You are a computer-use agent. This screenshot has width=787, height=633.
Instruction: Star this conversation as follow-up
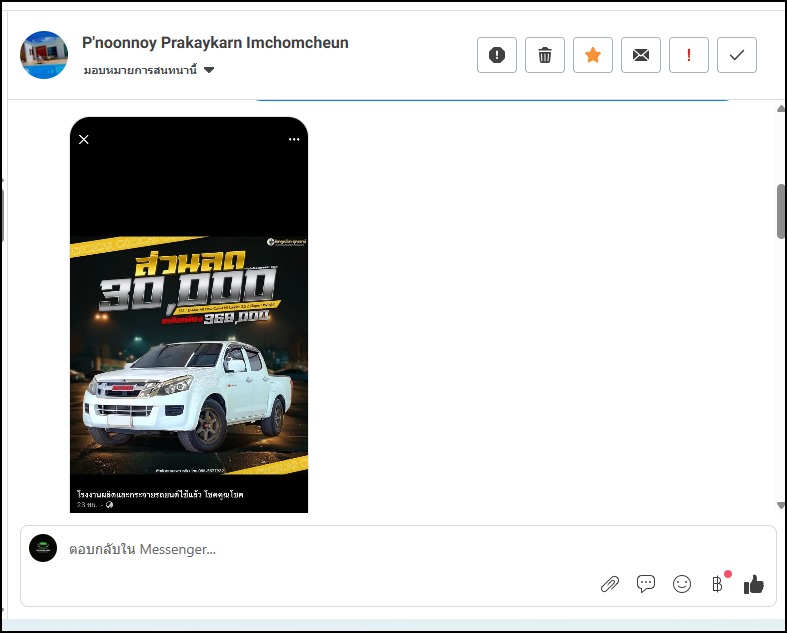[x=593, y=55]
